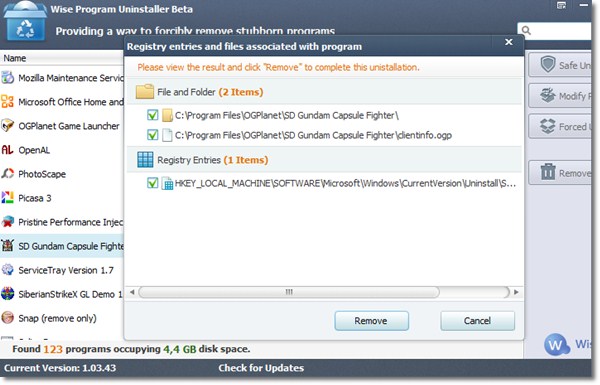Screen dimensions: 600x385
Task: Click the Safe Uninstall button
Action: (560, 65)
